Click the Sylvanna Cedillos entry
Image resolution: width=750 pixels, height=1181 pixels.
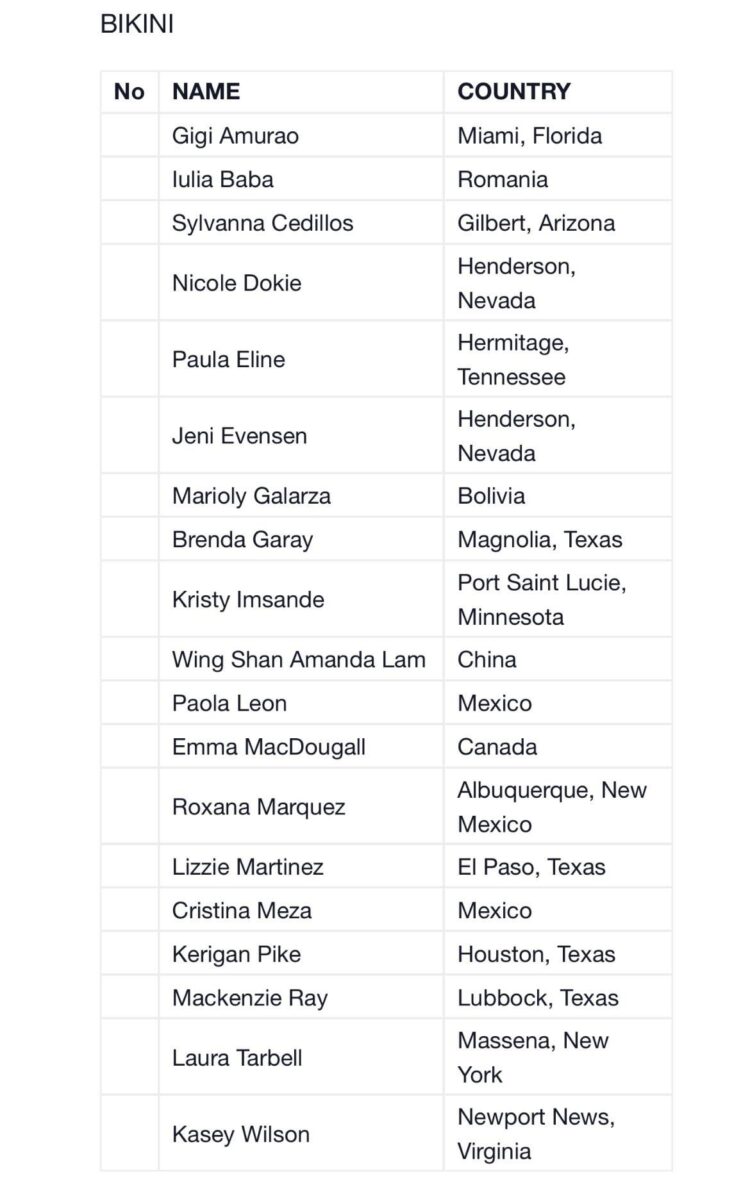[x=262, y=223]
